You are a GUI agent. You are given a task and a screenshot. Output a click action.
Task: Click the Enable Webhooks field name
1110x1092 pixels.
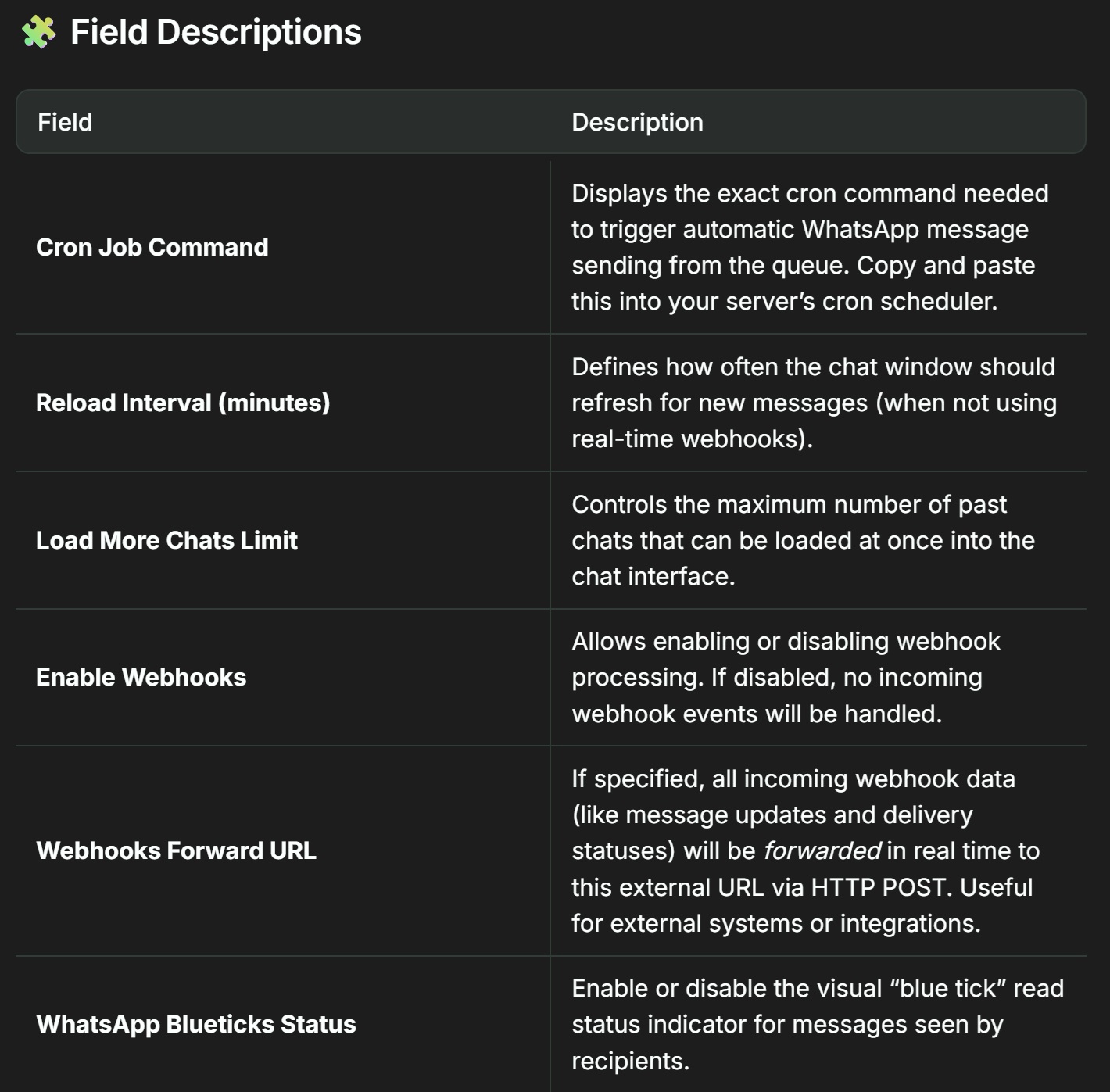(141, 677)
